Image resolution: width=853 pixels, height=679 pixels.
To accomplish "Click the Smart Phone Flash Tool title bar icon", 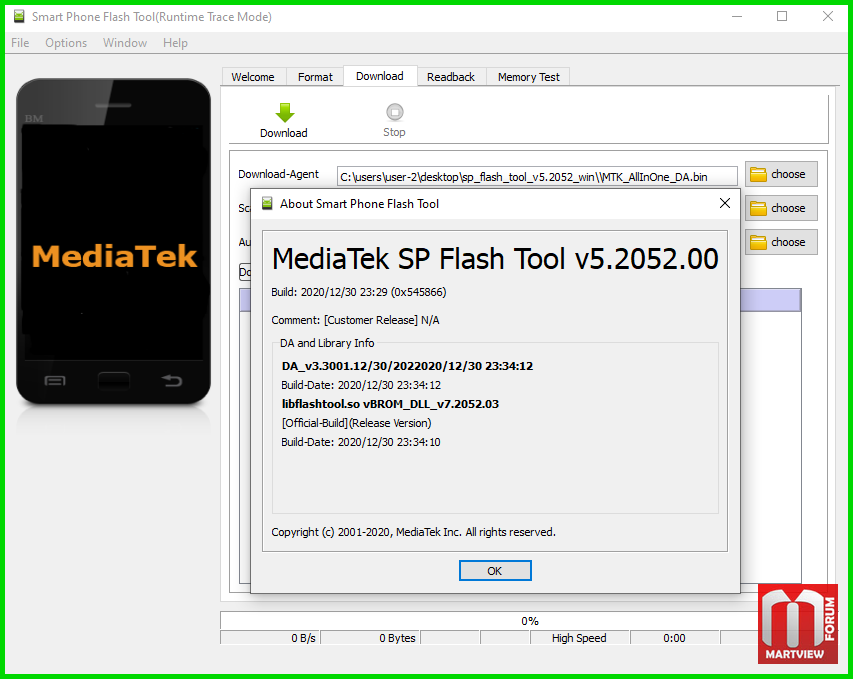I will (19, 16).
